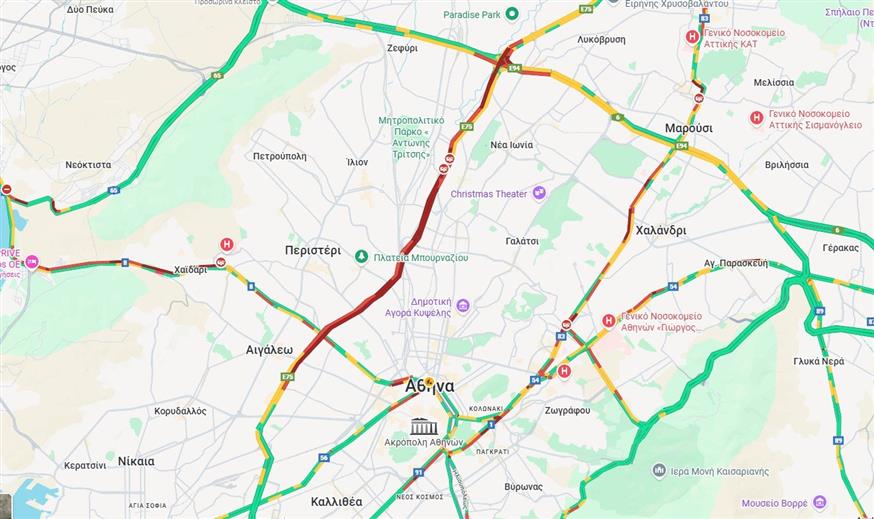Click the Σισμανόγλειο hospital H icon
This screenshot has width=874, height=519.
756,118
